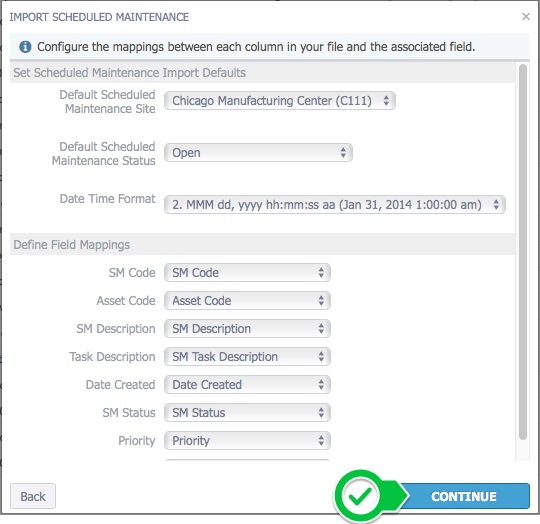Open the Asset Code mapping dropdown
This screenshot has height=524, width=540.
pos(247,301)
